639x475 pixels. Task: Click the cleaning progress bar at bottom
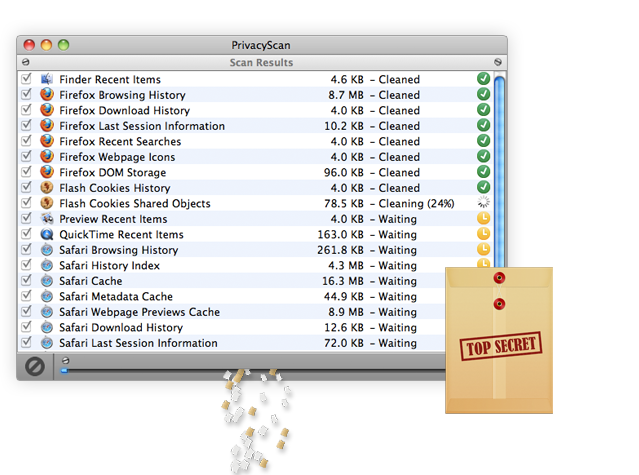click(250, 371)
